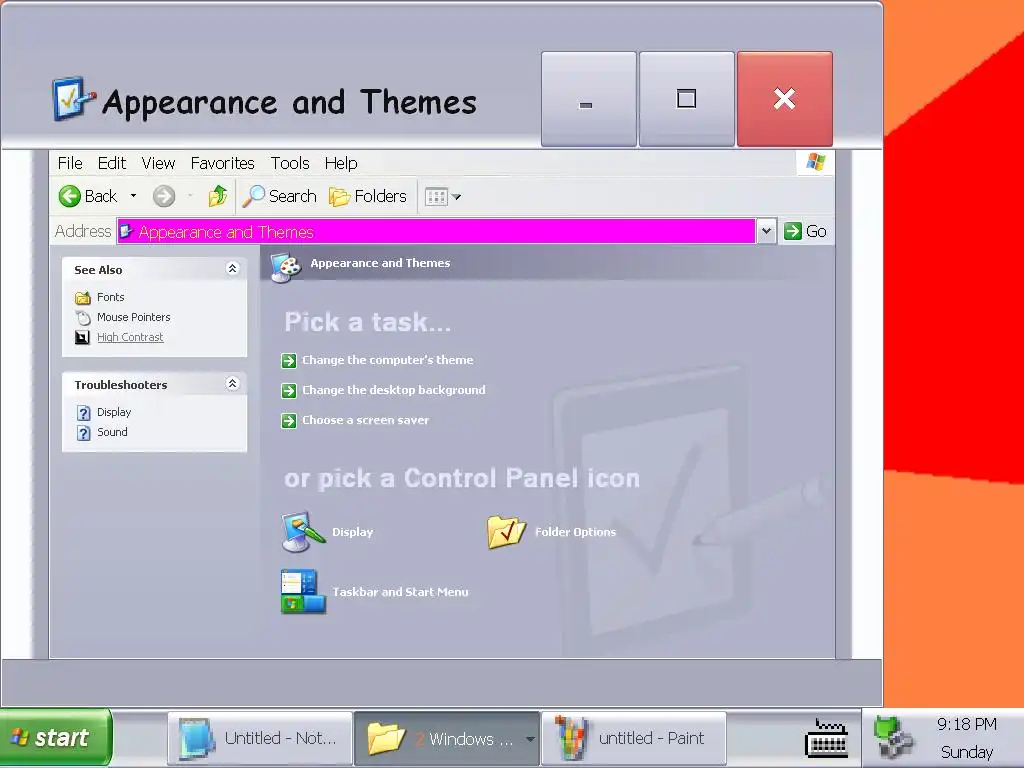Click the Fonts link
Screen dimensions: 1024x768
[110, 297]
